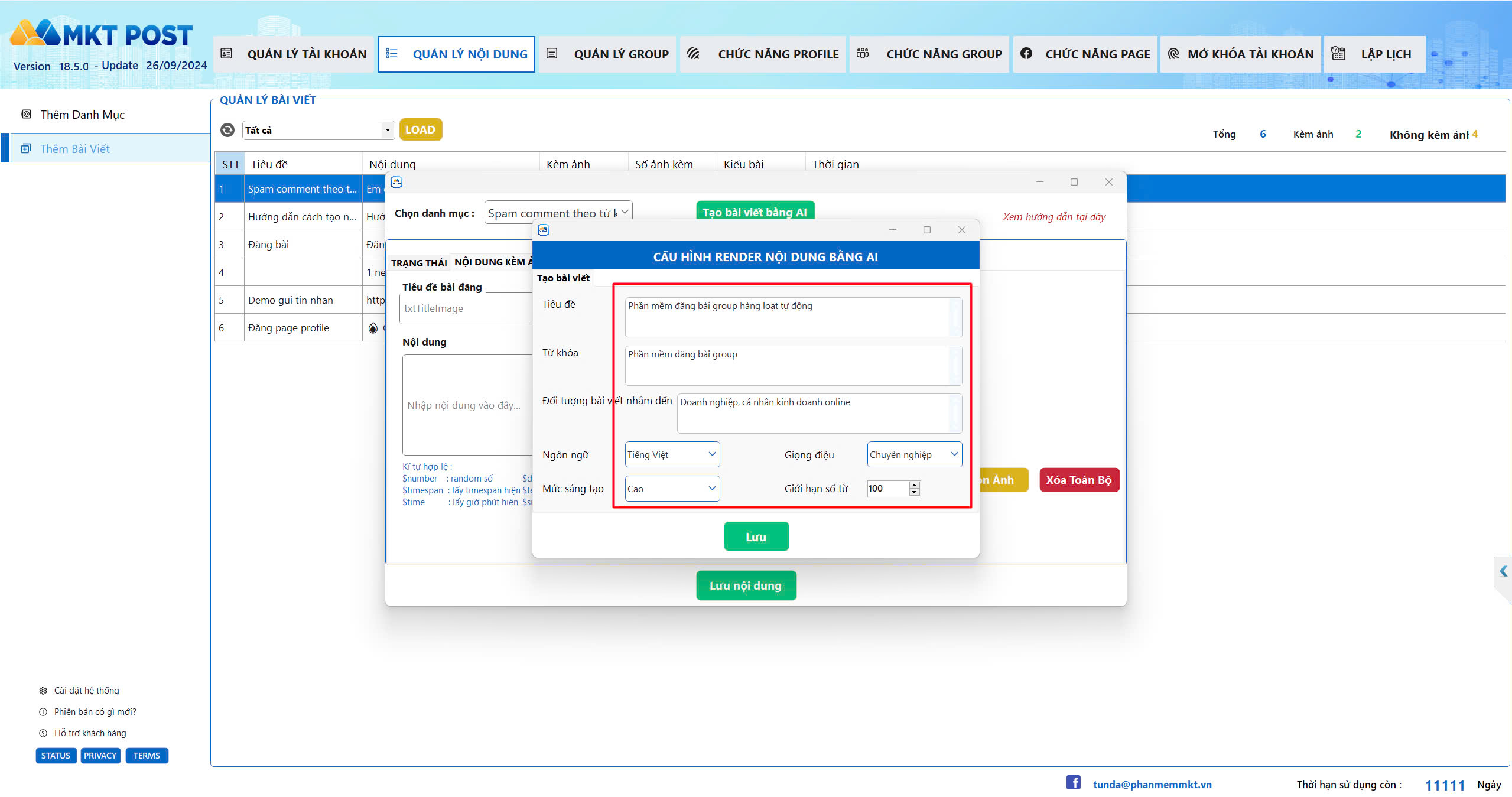Click the AI dialog title bar app icon

[544, 230]
